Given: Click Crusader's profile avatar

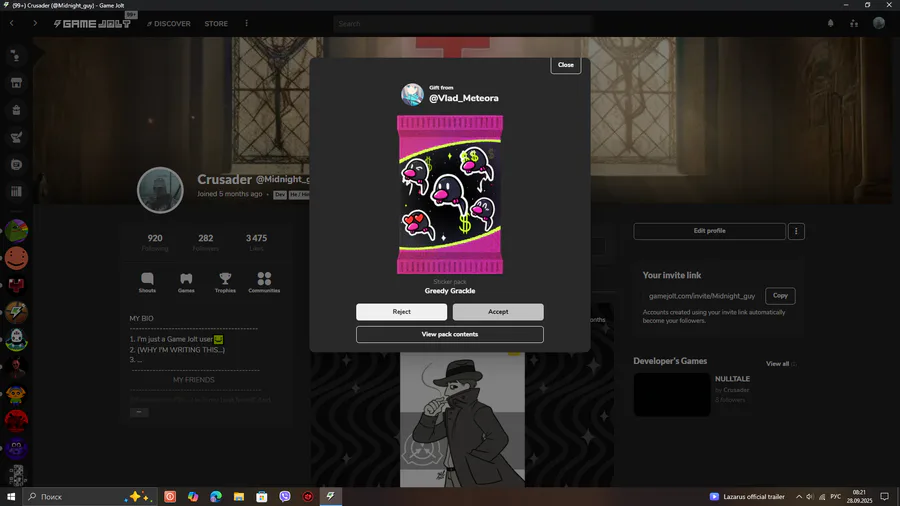Looking at the screenshot, I should 160,190.
